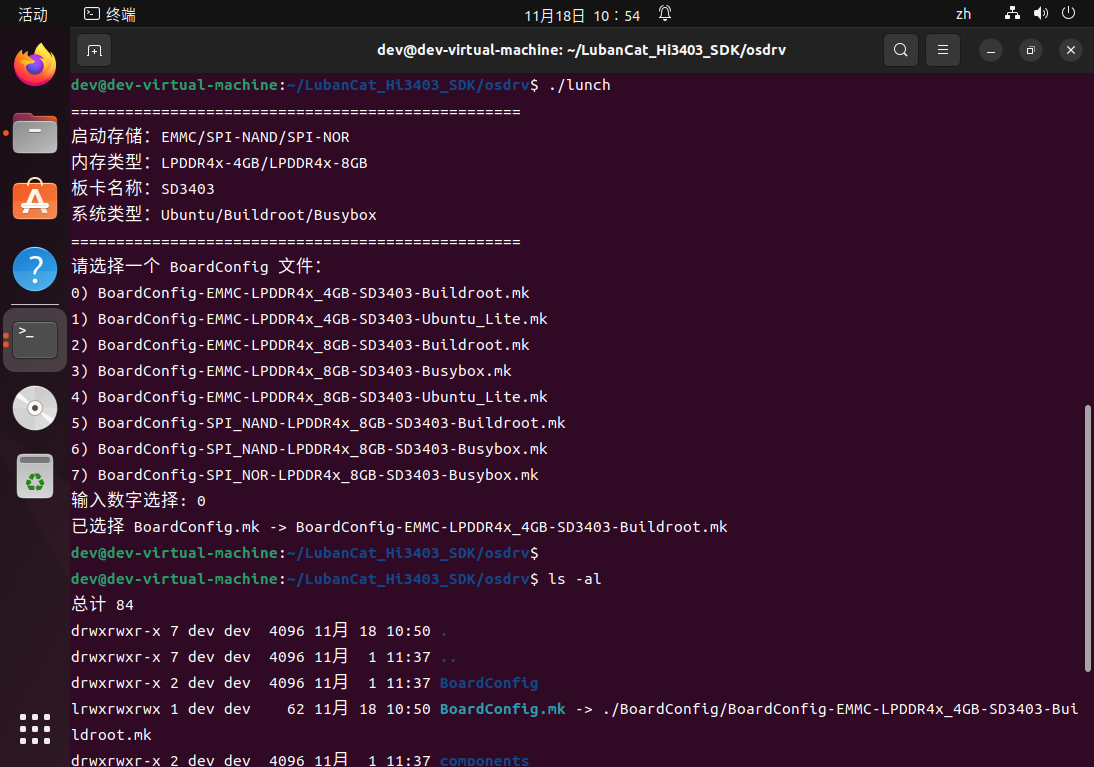This screenshot has width=1094, height=767.
Task: Click 活动 in the top bar
Action: point(33,14)
